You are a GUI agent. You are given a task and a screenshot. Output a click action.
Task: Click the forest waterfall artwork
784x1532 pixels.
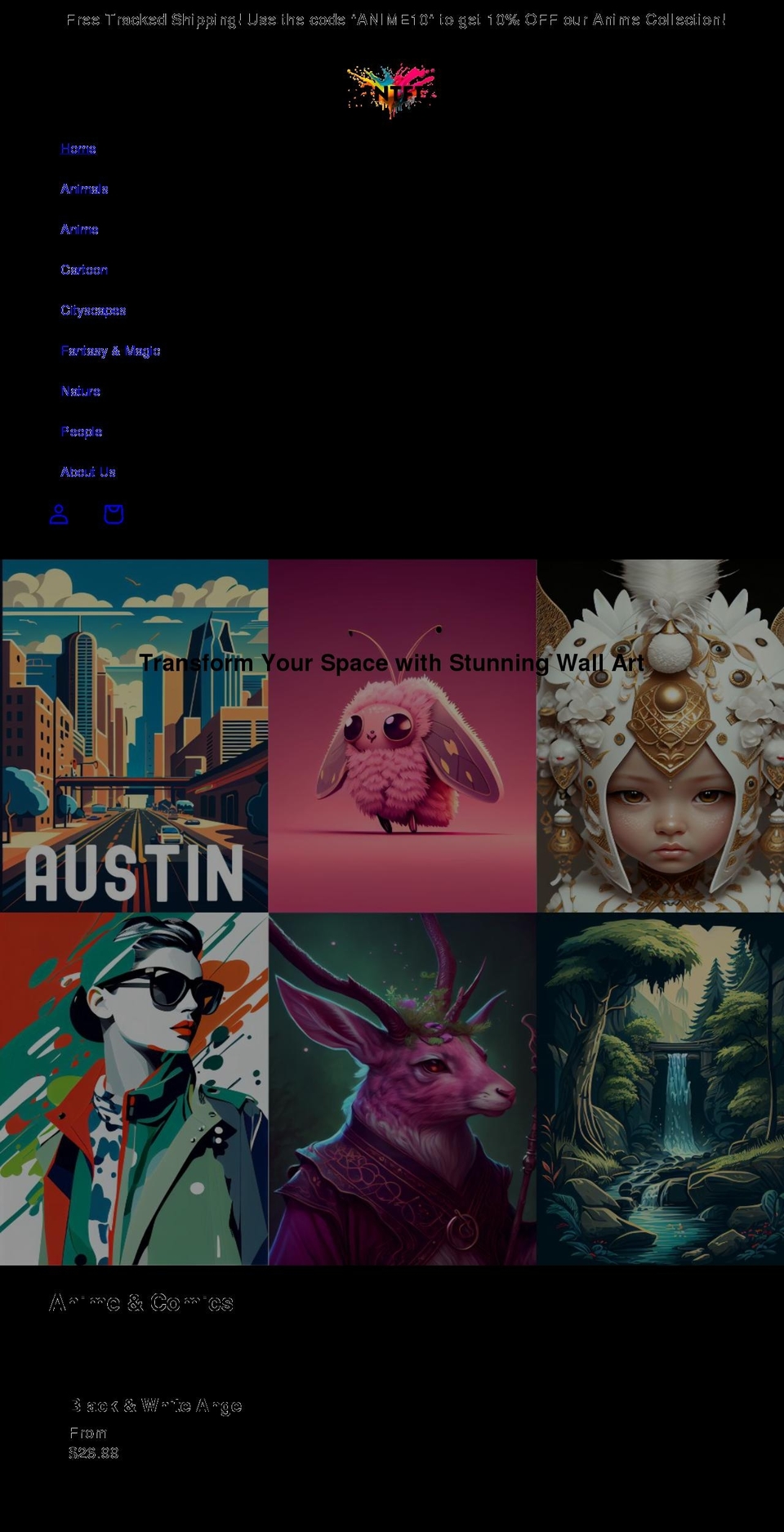tap(660, 1089)
